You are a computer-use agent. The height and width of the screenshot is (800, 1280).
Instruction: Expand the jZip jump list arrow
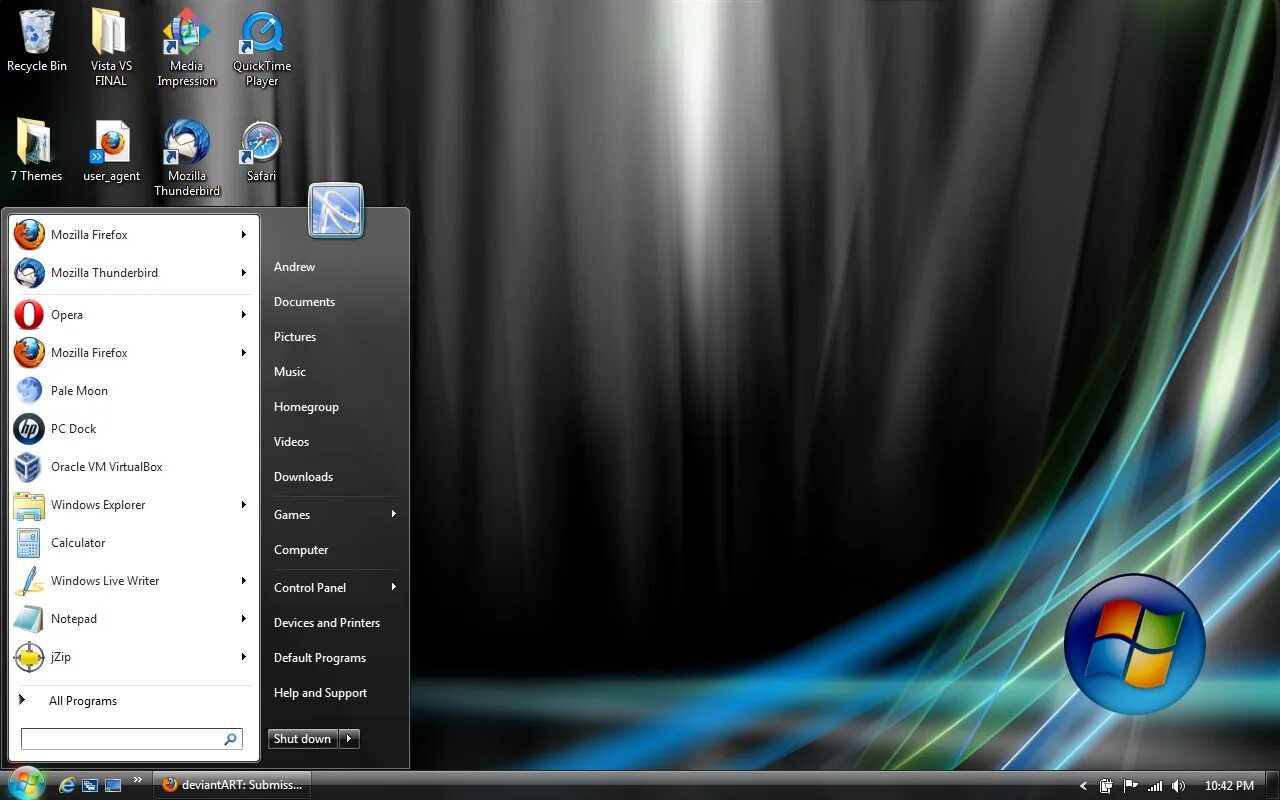click(x=243, y=657)
